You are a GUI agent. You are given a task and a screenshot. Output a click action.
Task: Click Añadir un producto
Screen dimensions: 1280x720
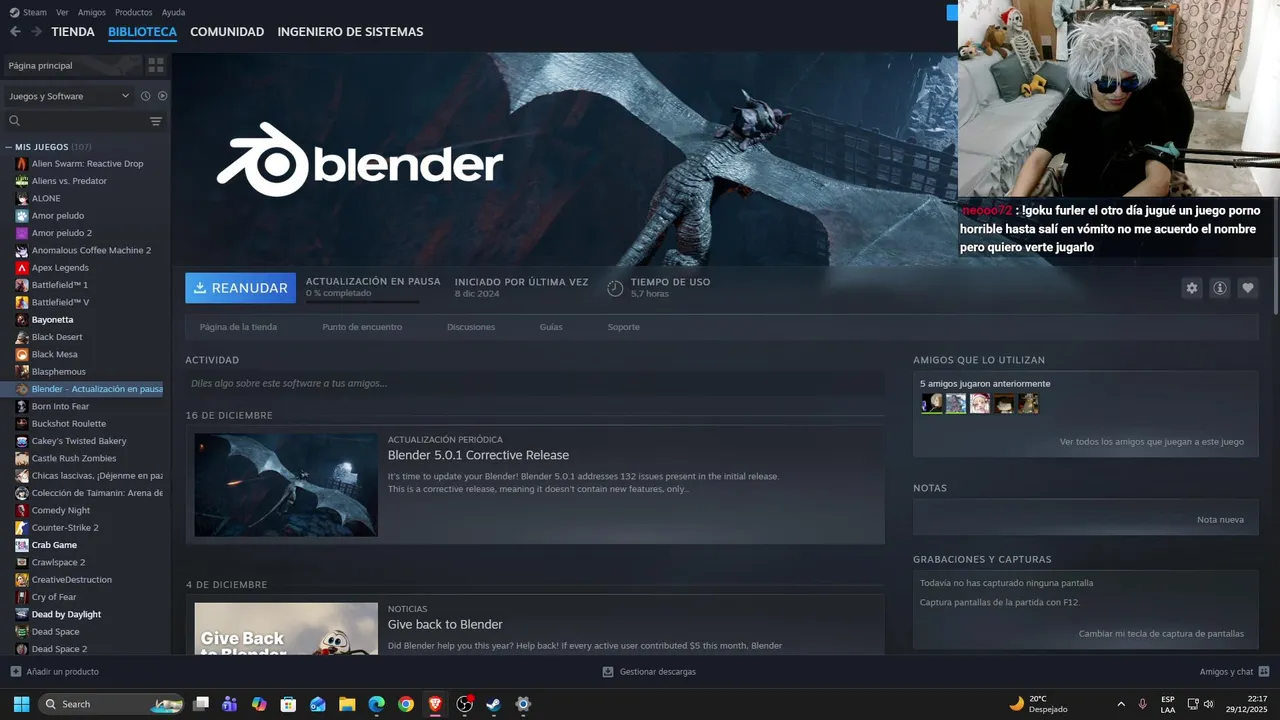55,672
